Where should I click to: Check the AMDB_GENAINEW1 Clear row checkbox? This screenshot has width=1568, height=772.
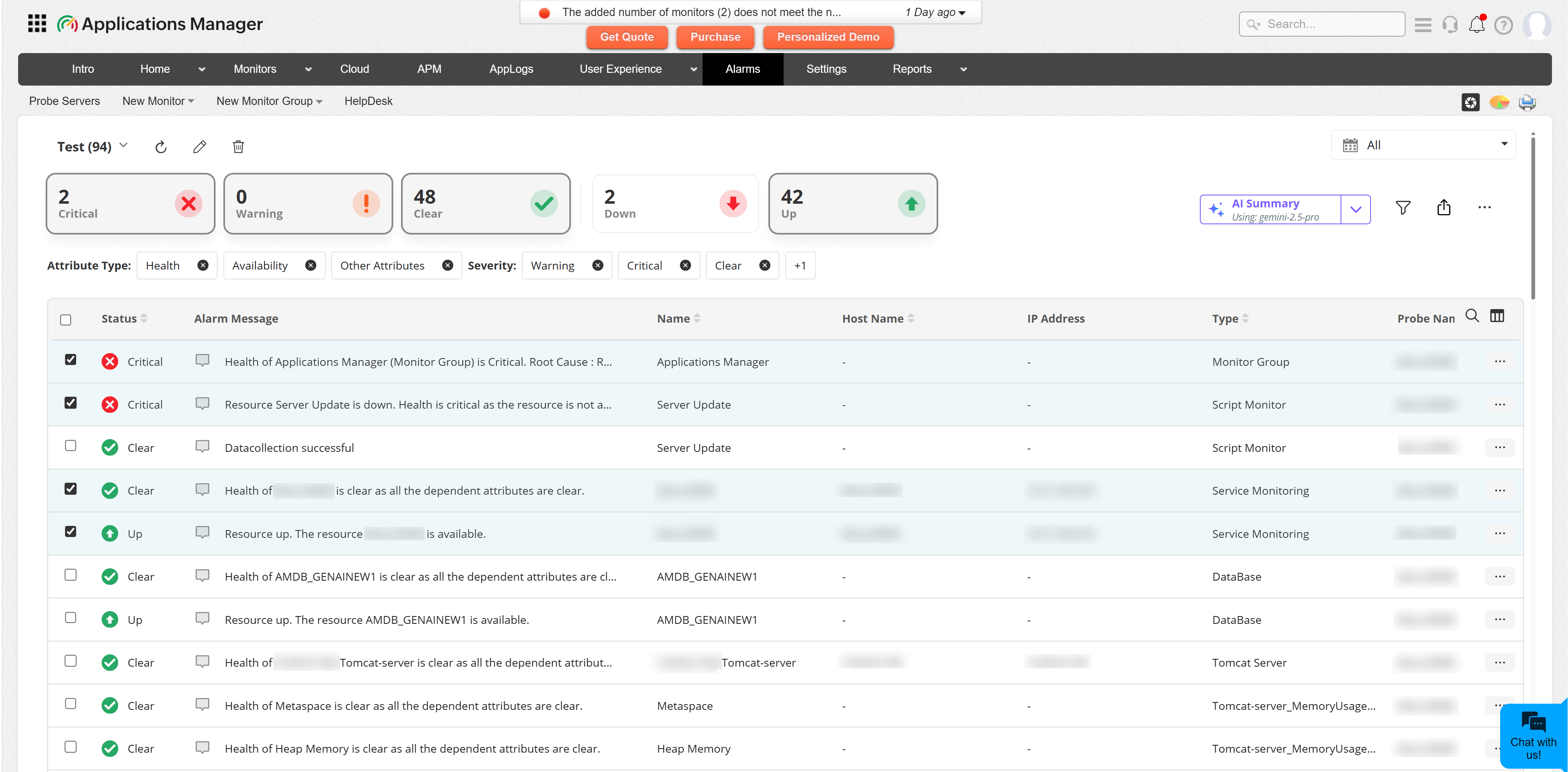tap(71, 575)
